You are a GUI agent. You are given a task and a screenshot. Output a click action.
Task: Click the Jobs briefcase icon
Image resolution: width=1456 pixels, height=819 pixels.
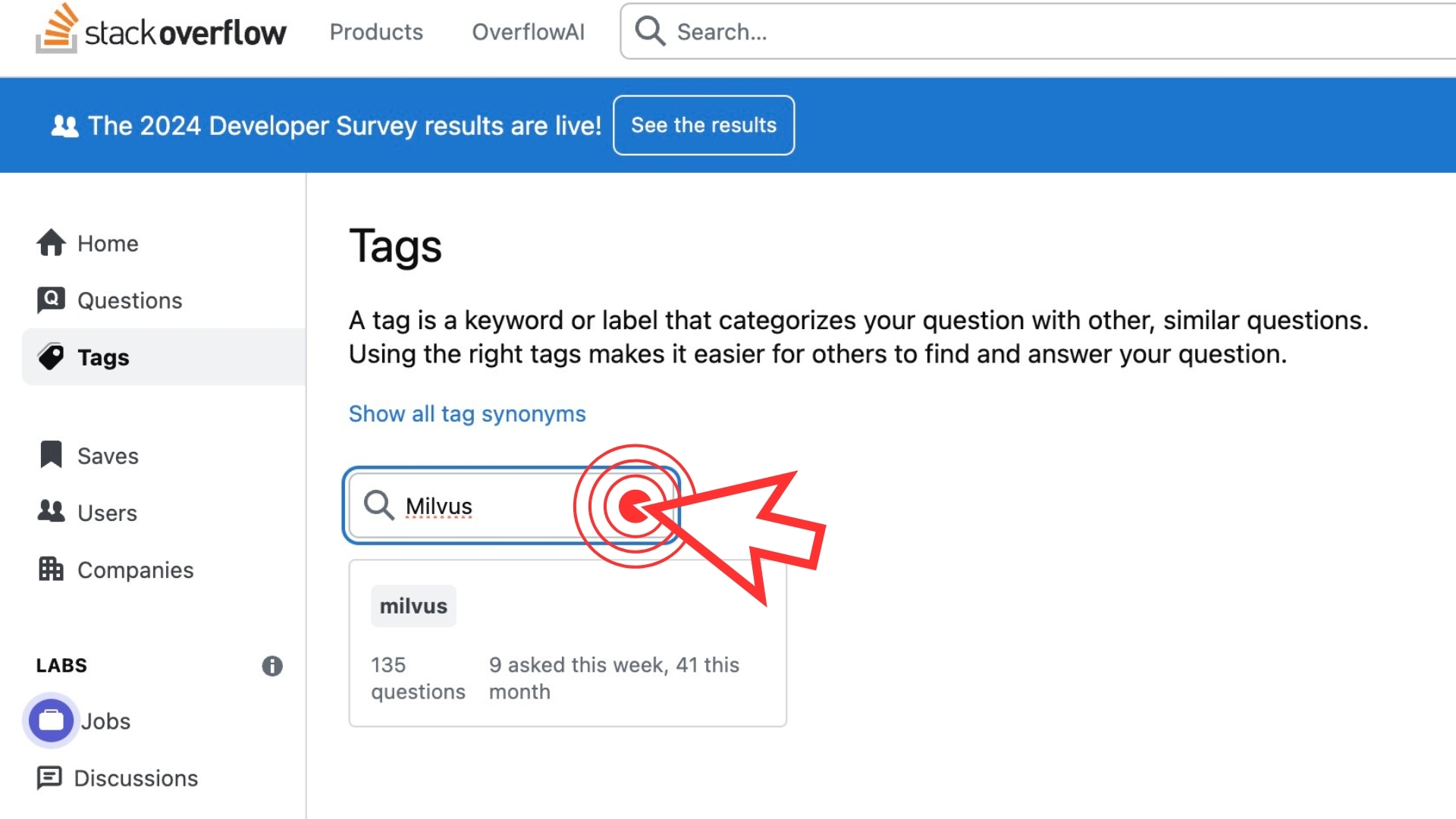pyautogui.click(x=50, y=720)
